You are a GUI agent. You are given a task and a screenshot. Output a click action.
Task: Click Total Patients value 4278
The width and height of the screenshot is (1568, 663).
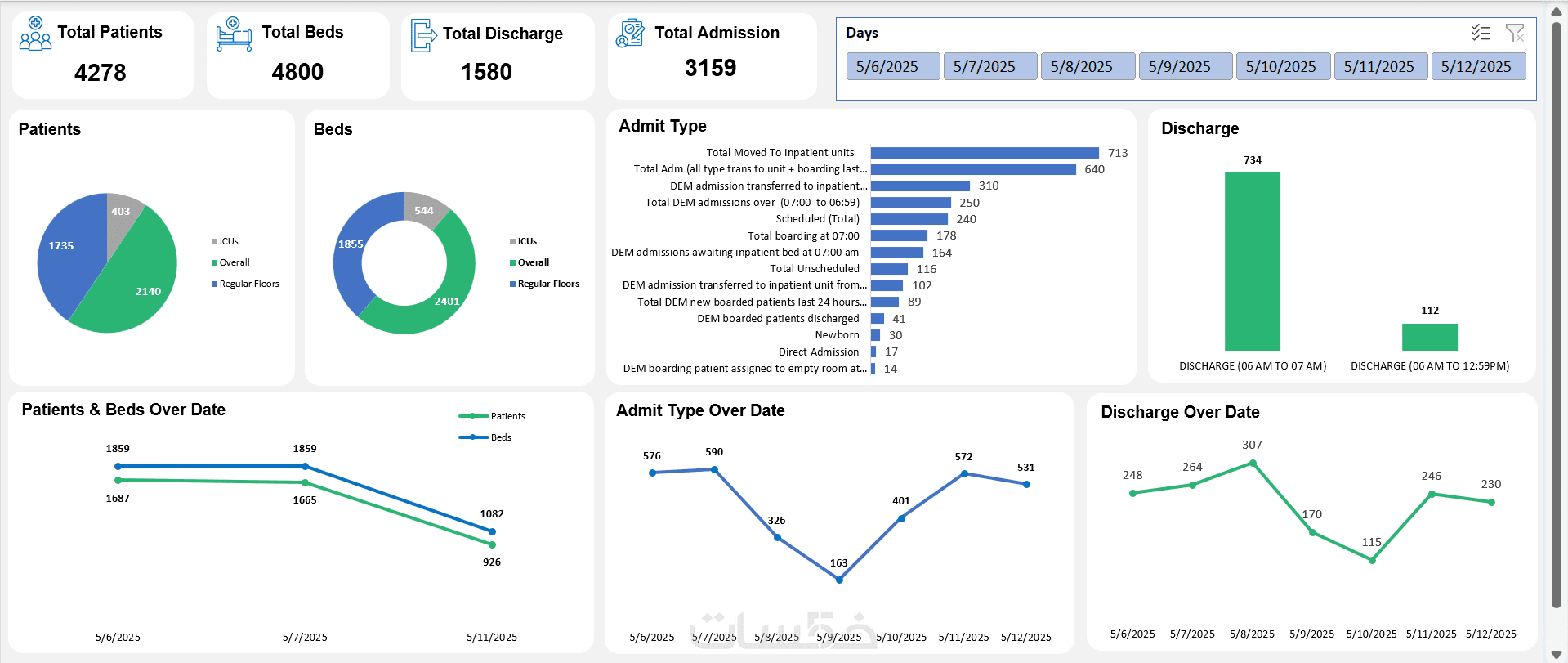pyautogui.click(x=101, y=73)
